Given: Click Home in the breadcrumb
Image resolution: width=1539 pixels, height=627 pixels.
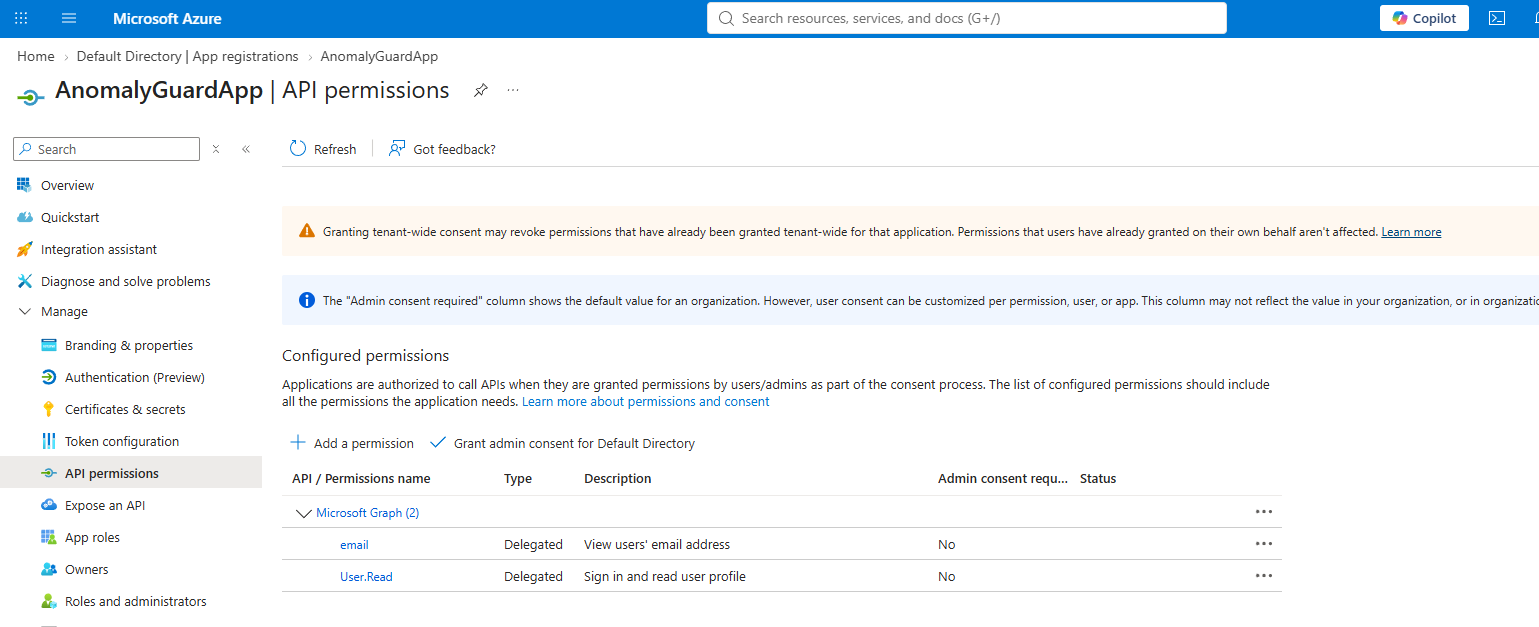Looking at the screenshot, I should (x=36, y=56).
